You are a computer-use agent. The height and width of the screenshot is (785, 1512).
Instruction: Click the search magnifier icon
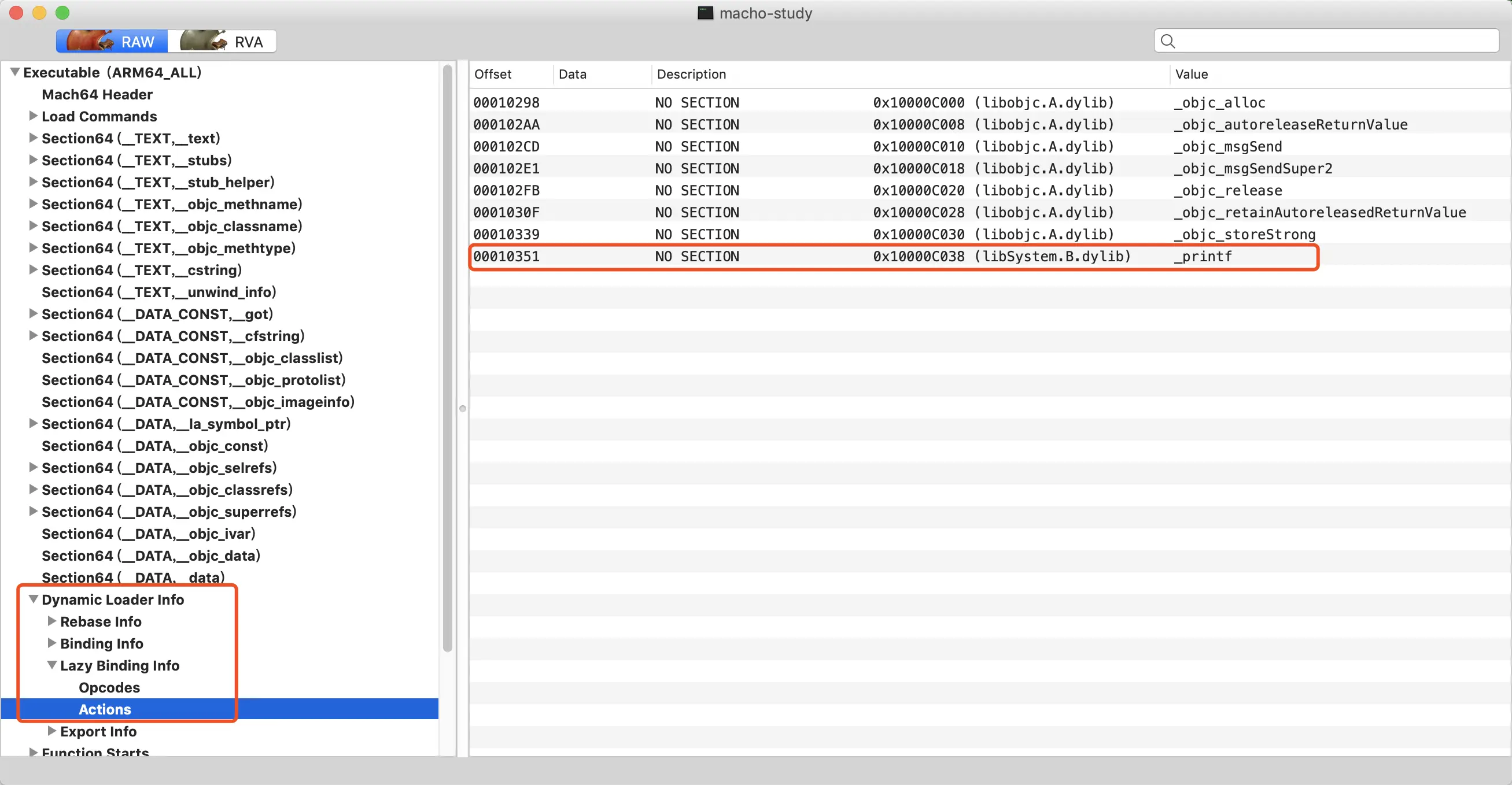click(x=1167, y=41)
